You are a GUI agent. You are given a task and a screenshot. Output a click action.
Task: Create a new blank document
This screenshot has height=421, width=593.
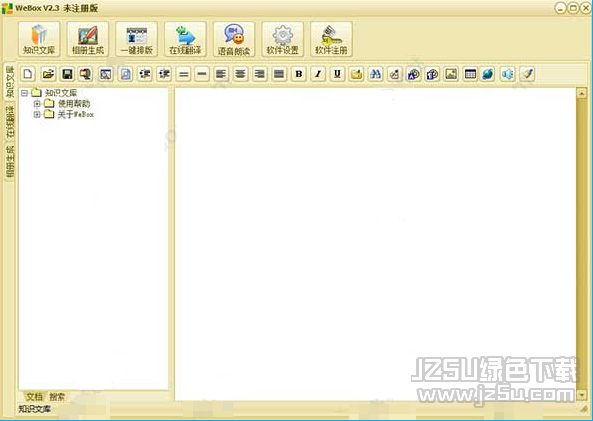[x=28, y=74]
